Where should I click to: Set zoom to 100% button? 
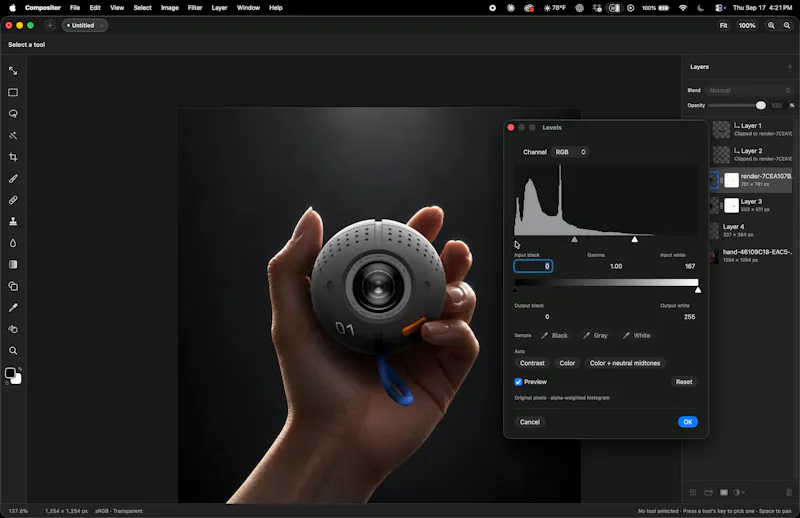click(x=747, y=26)
